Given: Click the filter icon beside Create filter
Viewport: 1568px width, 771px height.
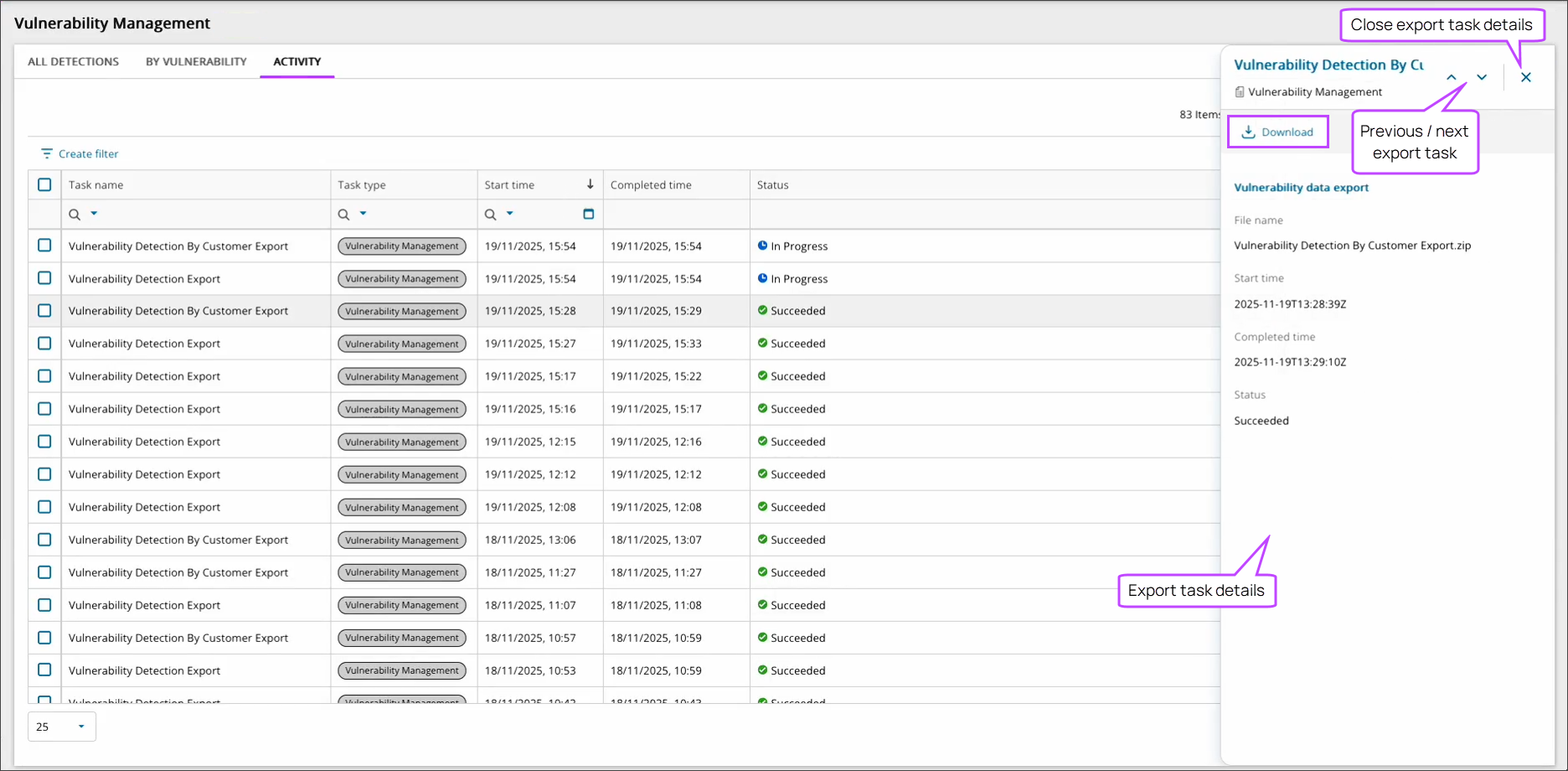Looking at the screenshot, I should pyautogui.click(x=47, y=153).
